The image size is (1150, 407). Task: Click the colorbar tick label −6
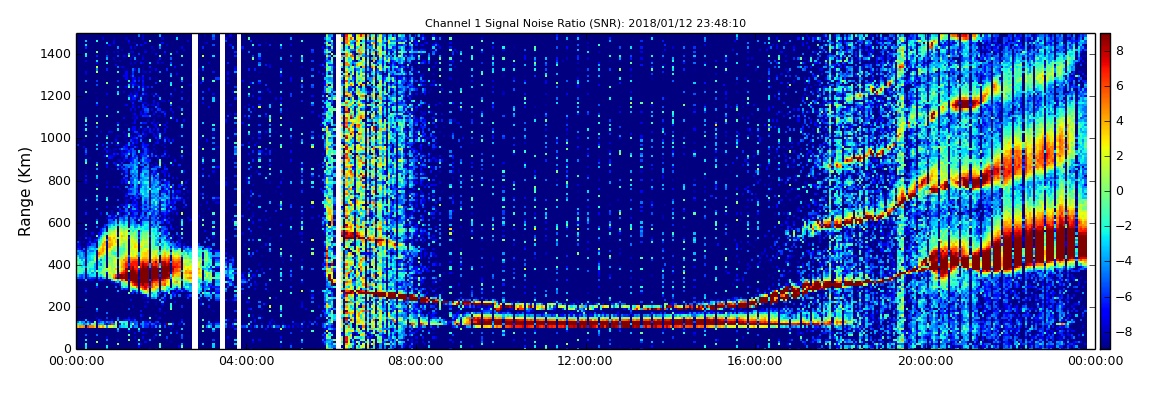coord(1125,296)
